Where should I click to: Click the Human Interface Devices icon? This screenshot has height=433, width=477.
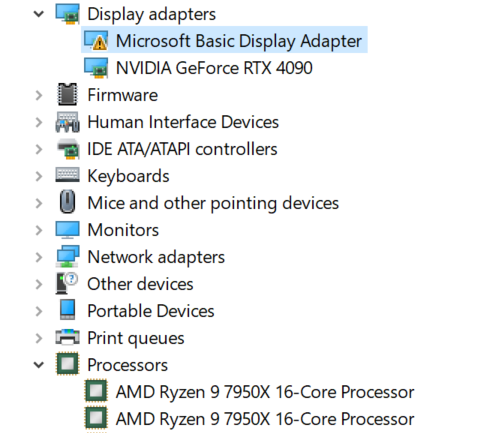pos(68,122)
